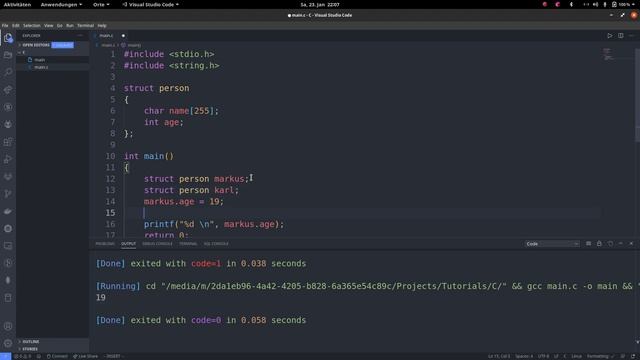The image size is (640, 360).
Task: Open the output log in editor icon
Action: click(610, 244)
